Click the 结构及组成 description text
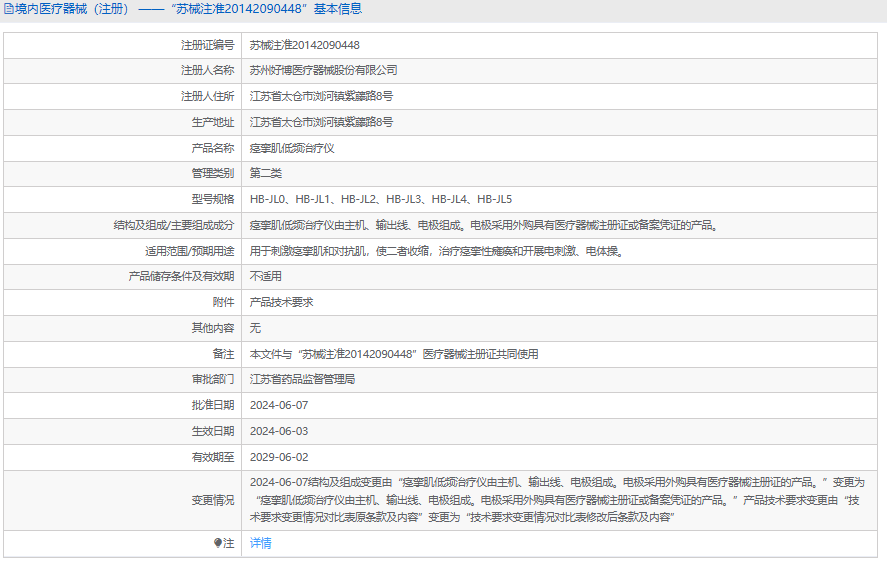The height and width of the screenshot is (563, 887). pyautogui.click(x=485, y=225)
